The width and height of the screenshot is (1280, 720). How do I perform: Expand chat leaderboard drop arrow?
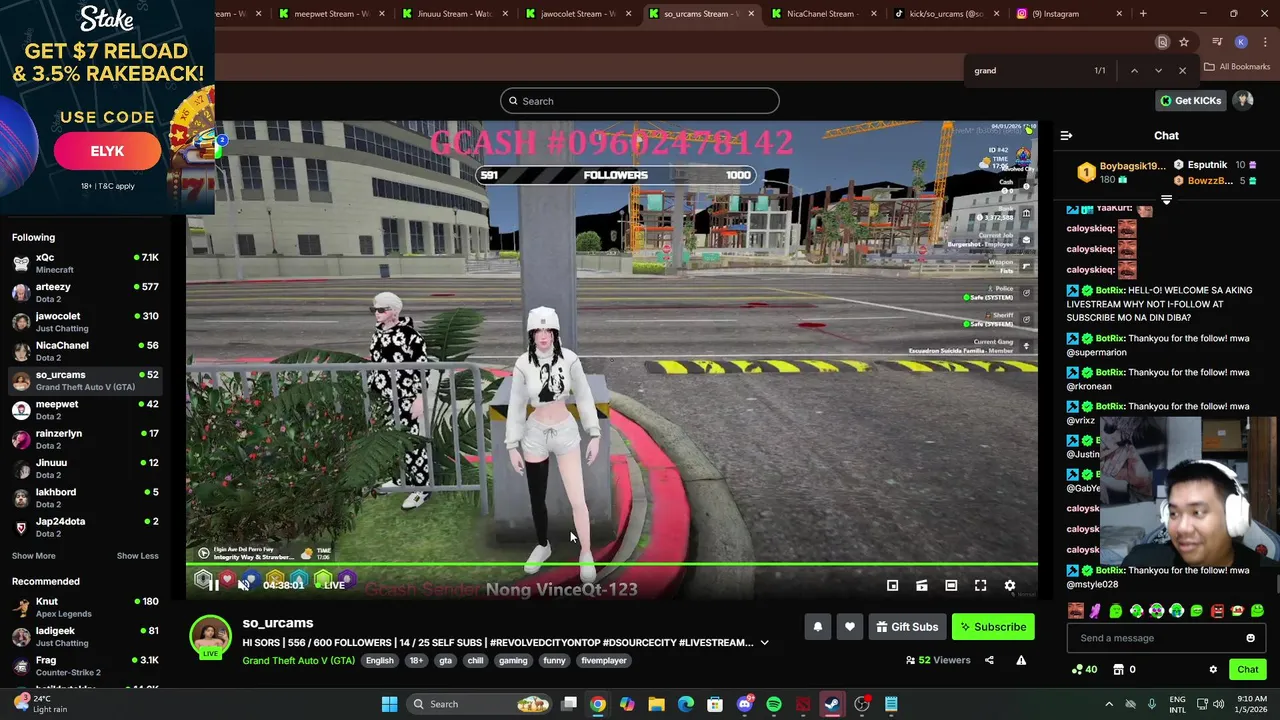(x=1166, y=200)
